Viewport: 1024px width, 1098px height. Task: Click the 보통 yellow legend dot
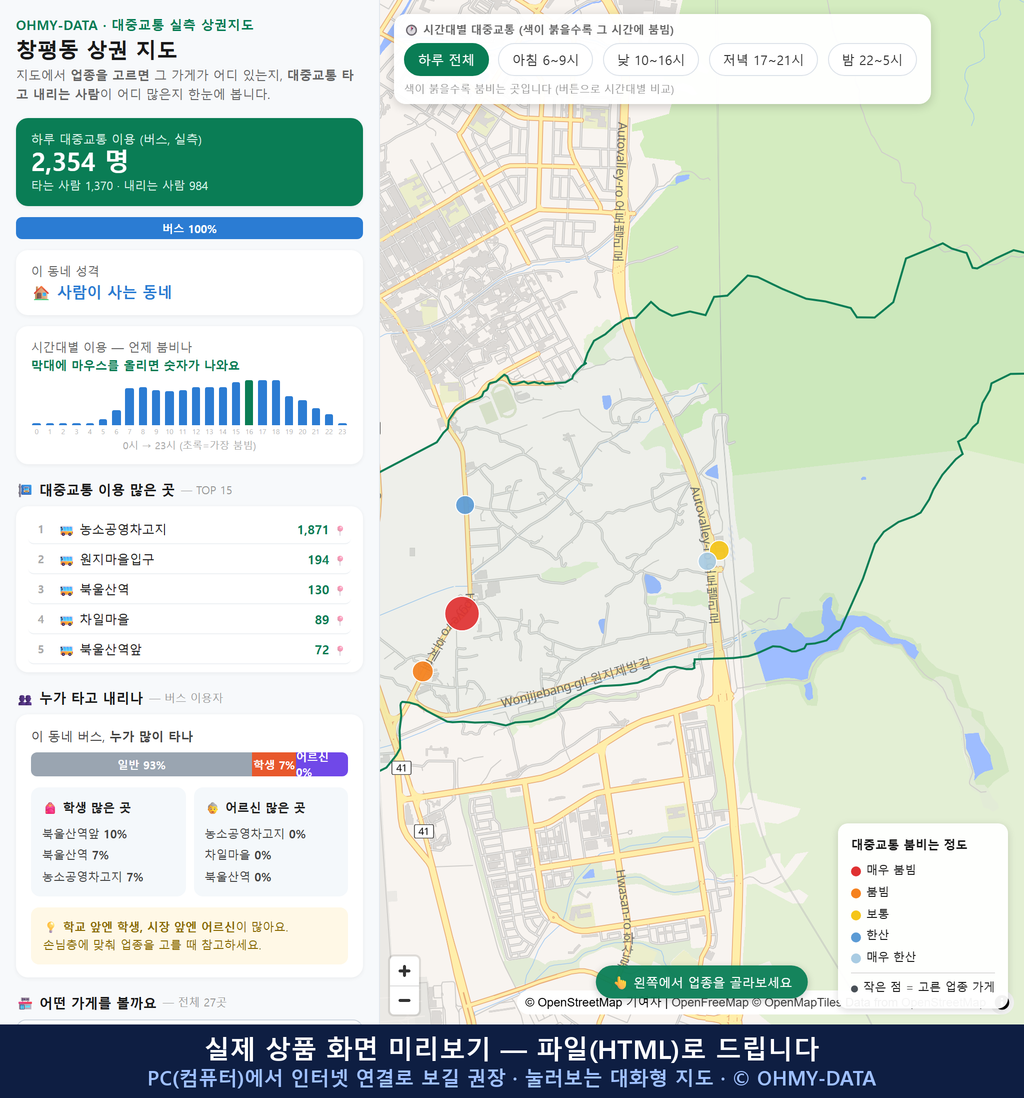855,915
